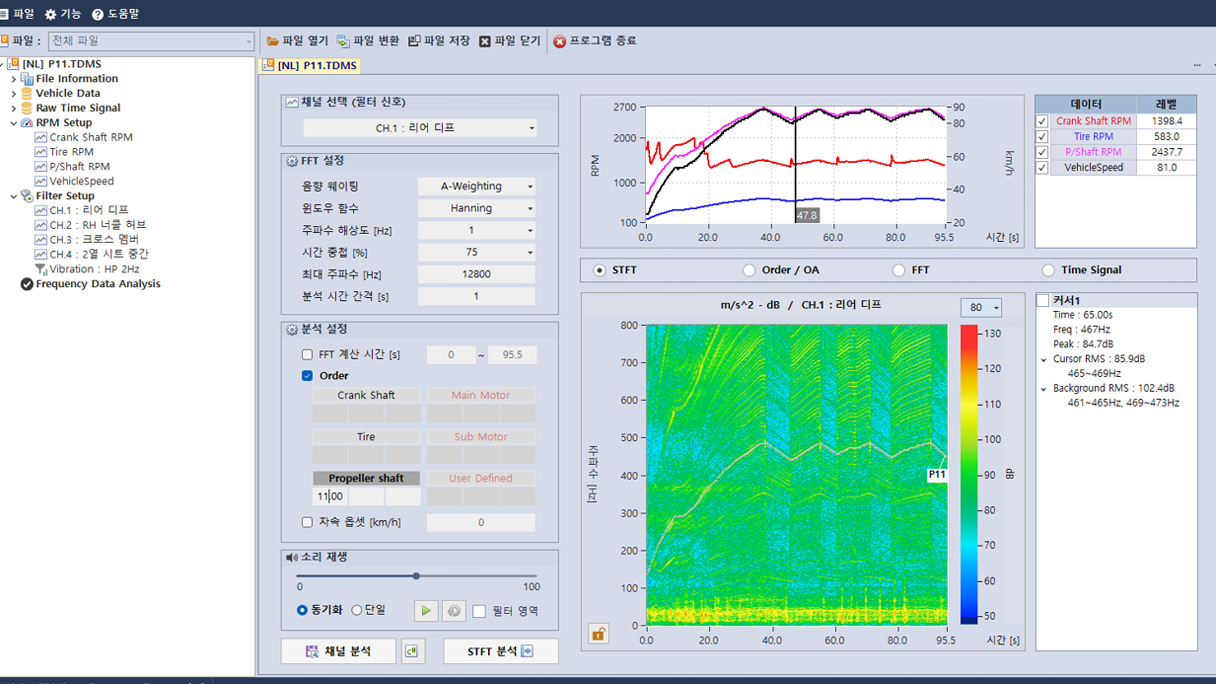This screenshot has height=684, width=1216.
Task: Click the small green C# icon button
Action: 411,651
